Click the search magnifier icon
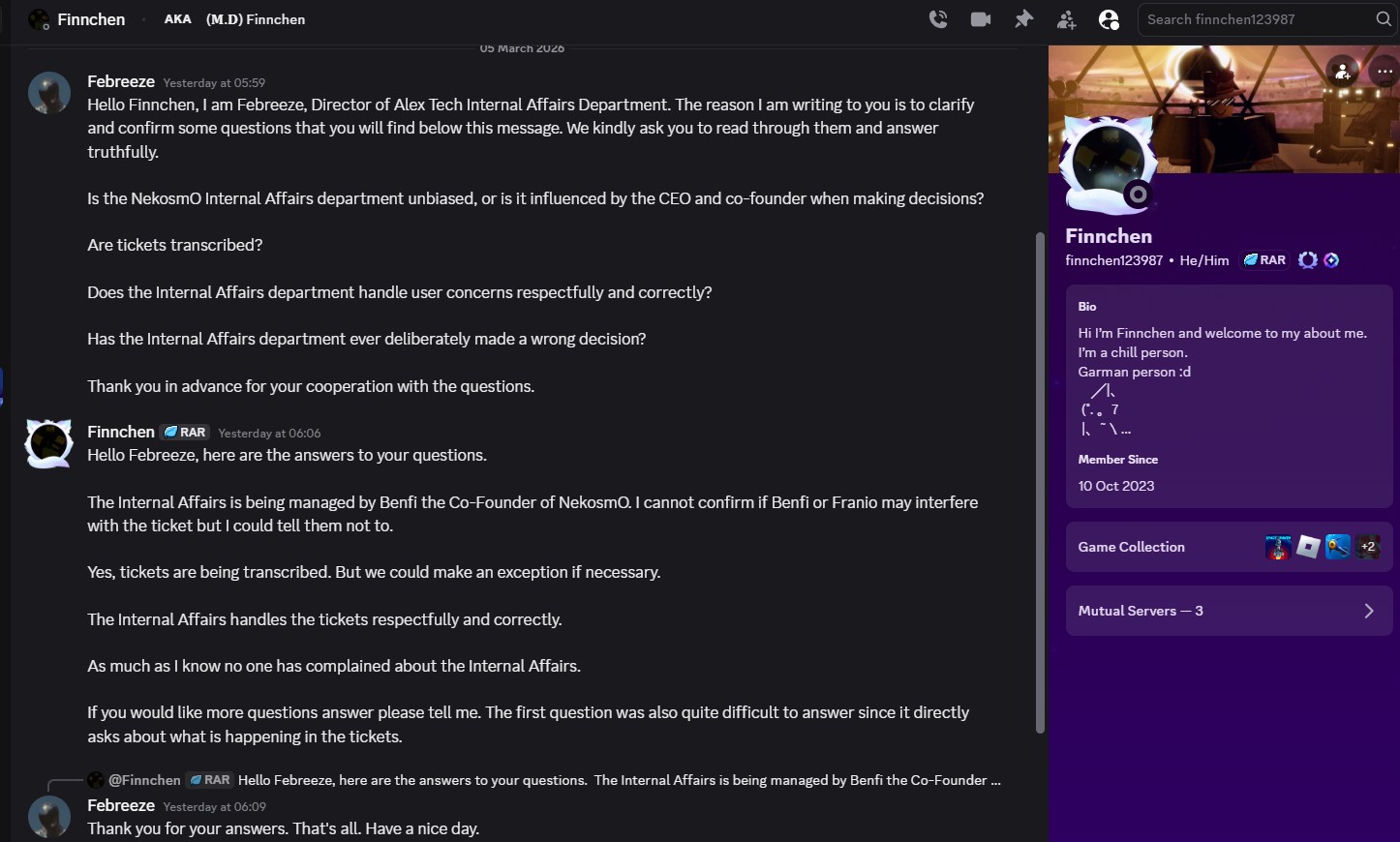 [x=1383, y=19]
